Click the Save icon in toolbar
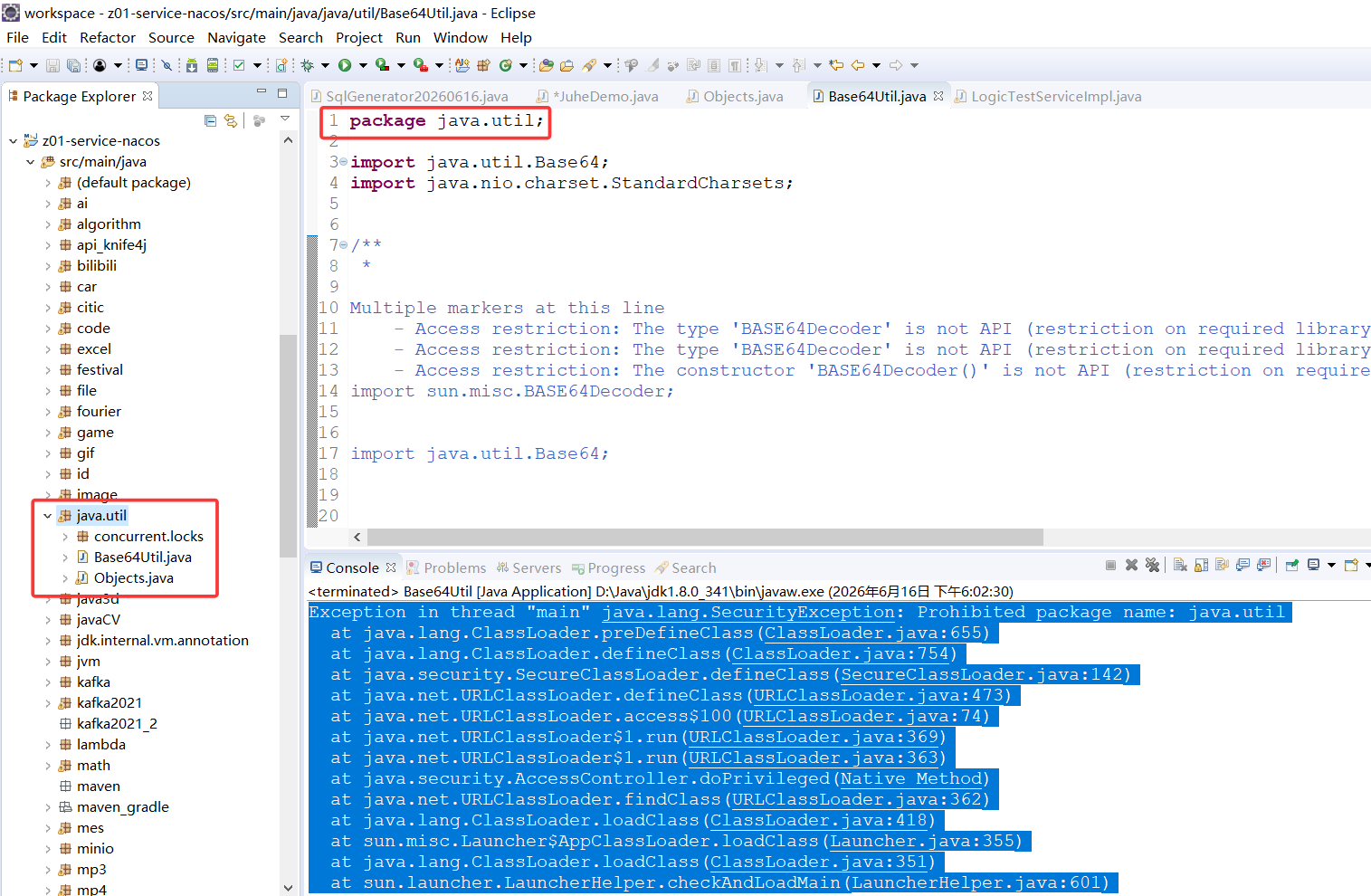 tap(52, 65)
